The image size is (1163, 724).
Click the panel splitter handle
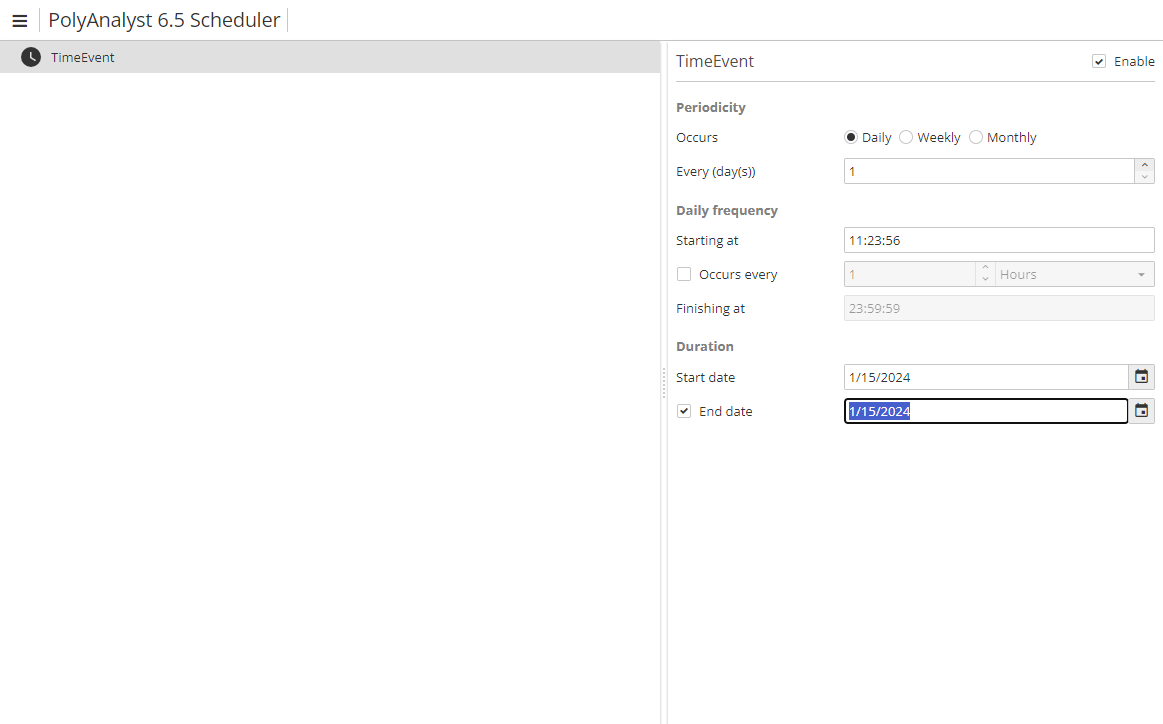pyautogui.click(x=663, y=382)
